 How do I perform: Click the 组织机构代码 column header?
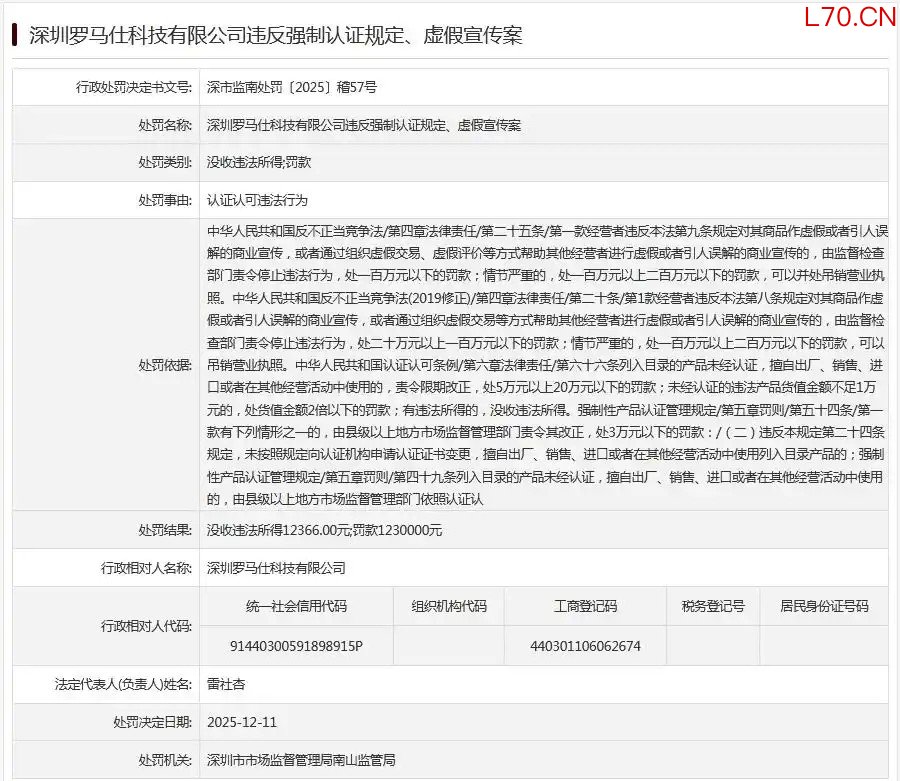coord(449,606)
